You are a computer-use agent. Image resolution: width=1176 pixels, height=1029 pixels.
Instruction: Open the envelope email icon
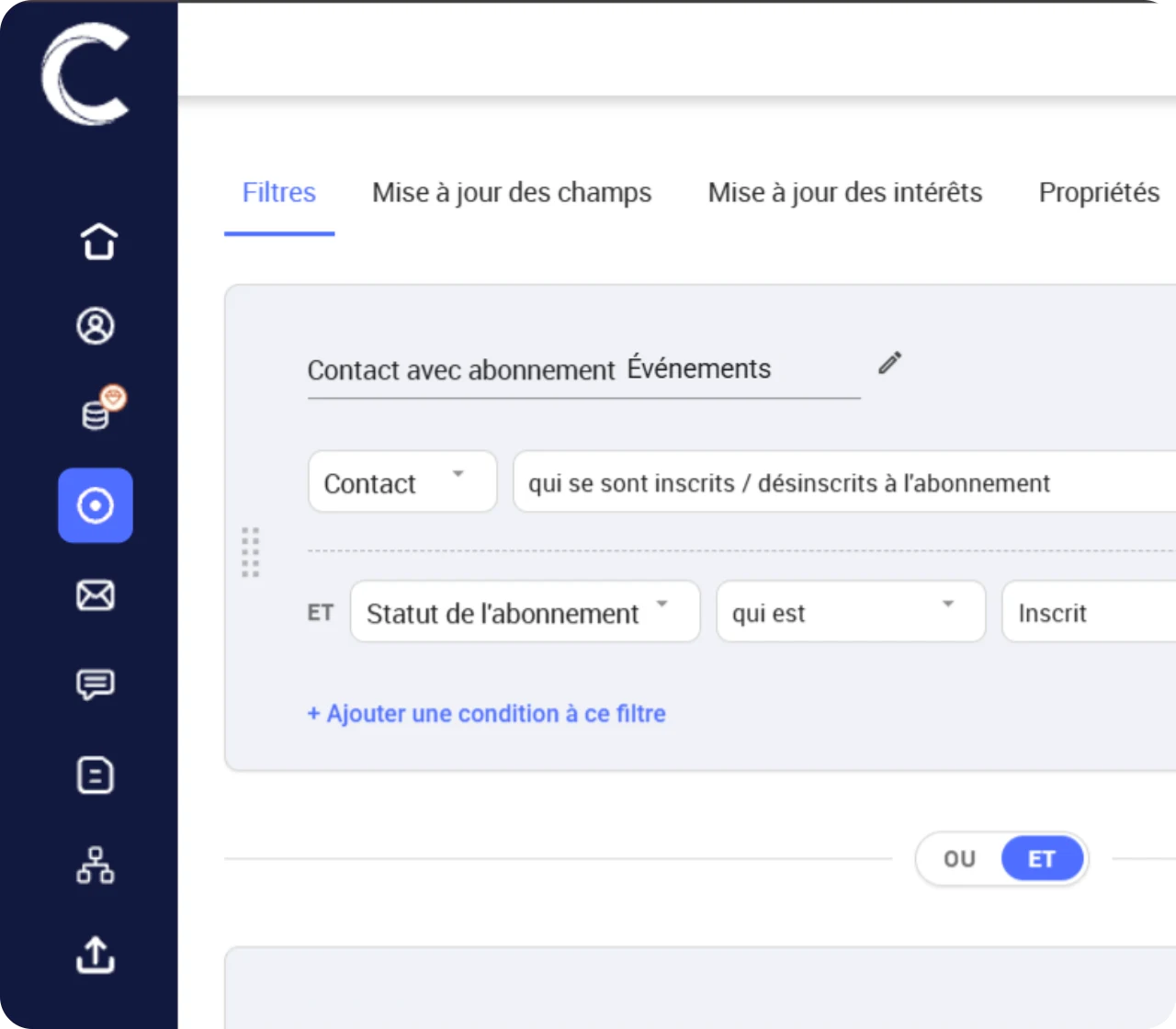tap(96, 595)
